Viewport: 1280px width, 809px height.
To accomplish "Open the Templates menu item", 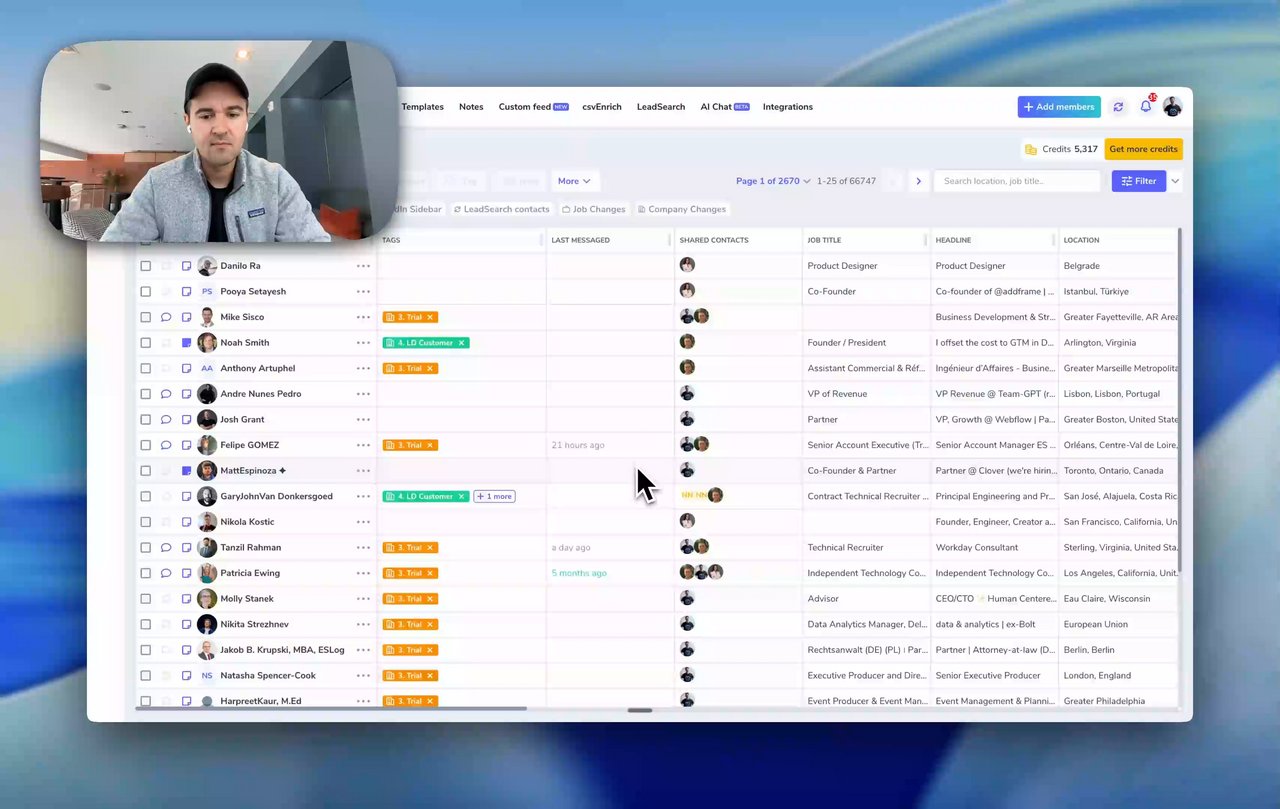I will tap(423, 107).
